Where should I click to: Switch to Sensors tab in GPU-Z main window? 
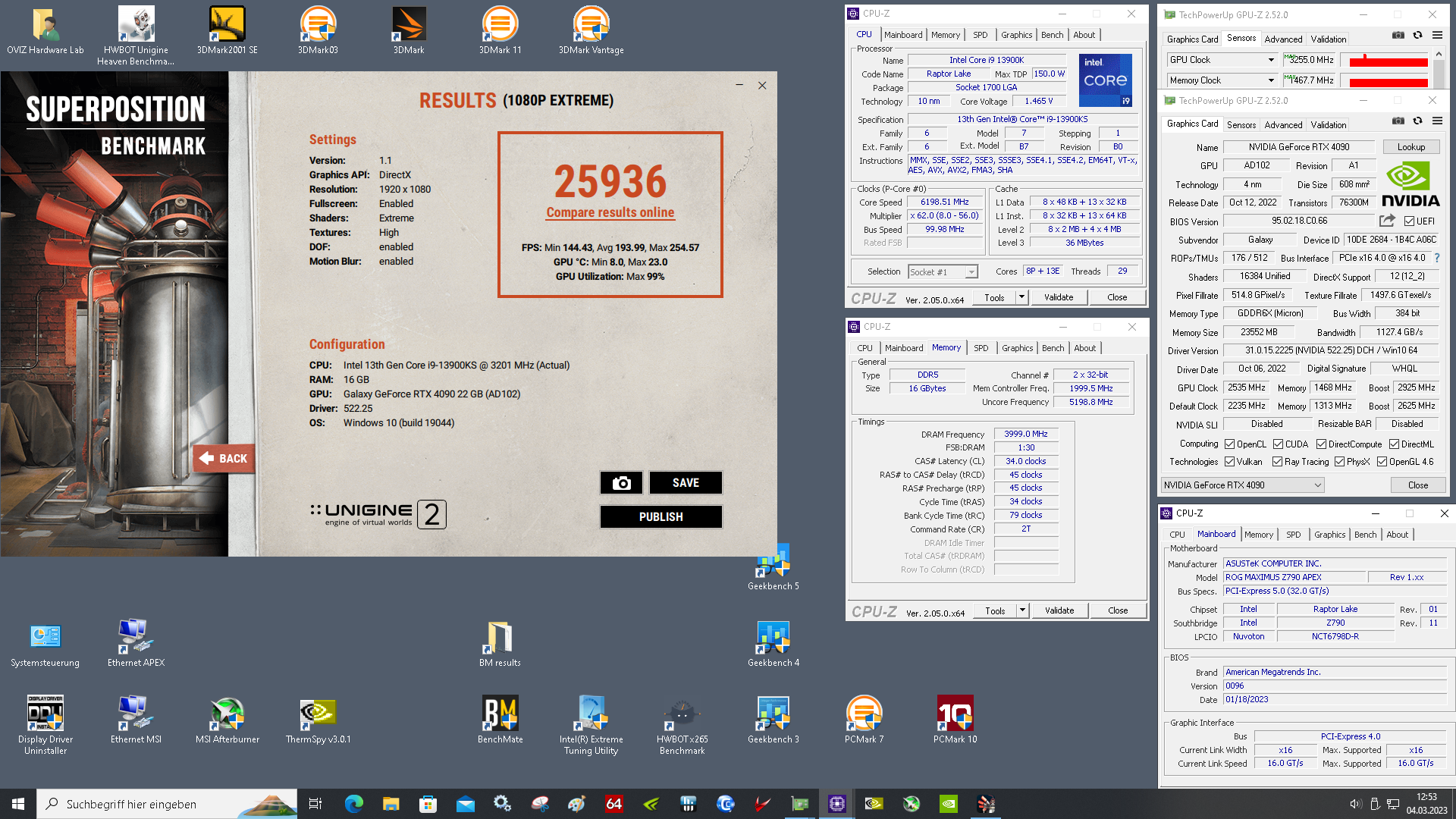(1241, 125)
